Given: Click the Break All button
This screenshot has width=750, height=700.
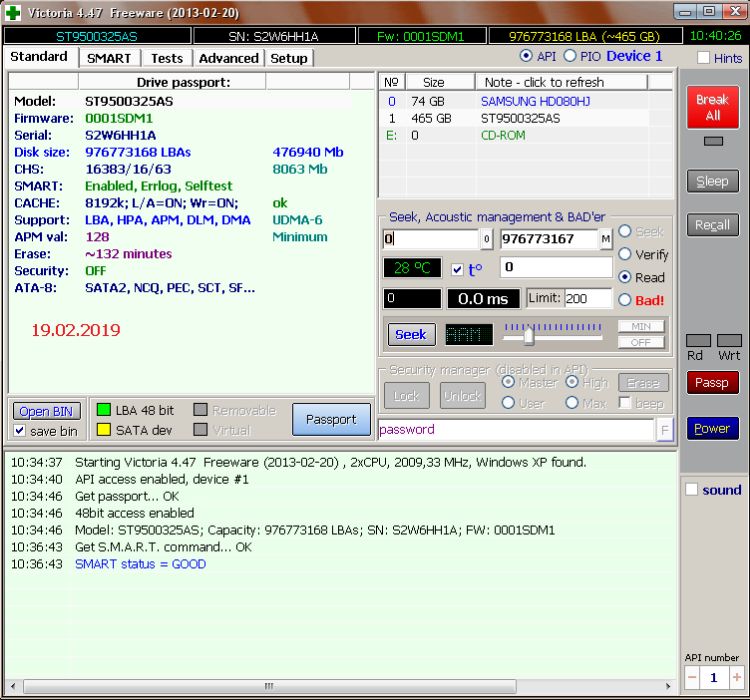Looking at the screenshot, I should (x=713, y=108).
